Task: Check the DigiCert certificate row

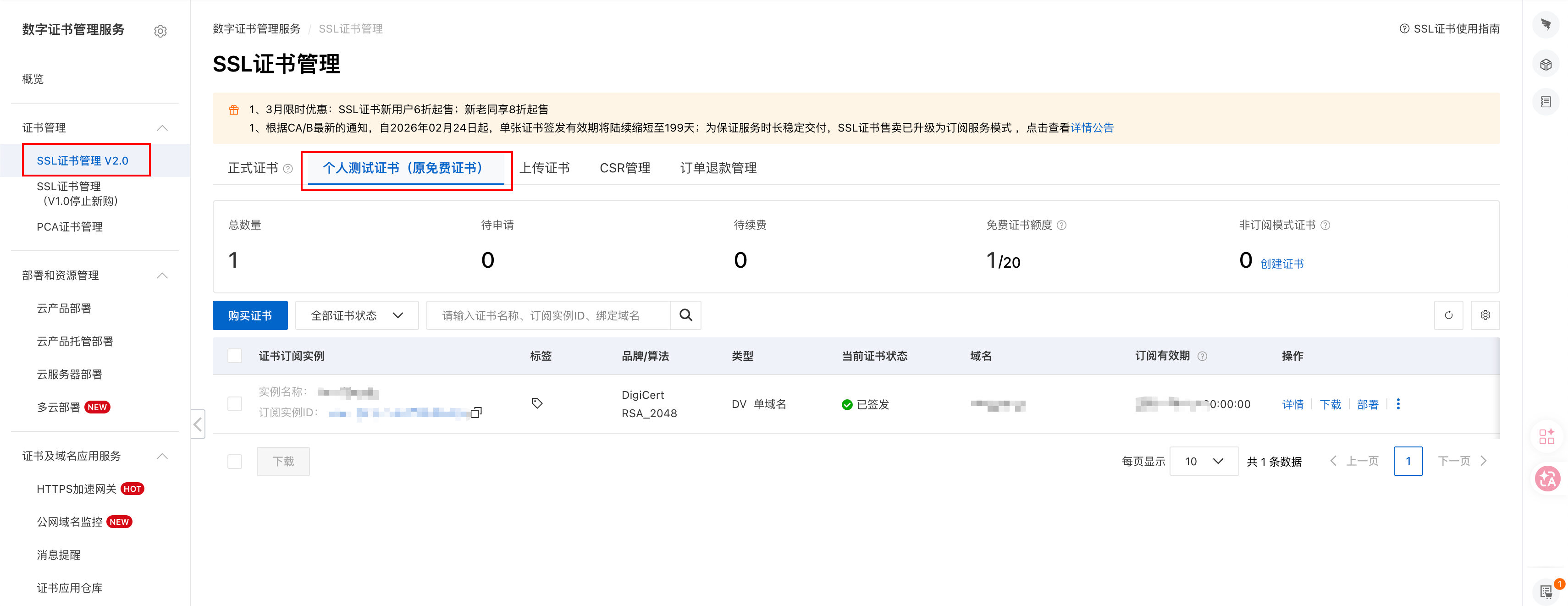Action: pos(234,404)
